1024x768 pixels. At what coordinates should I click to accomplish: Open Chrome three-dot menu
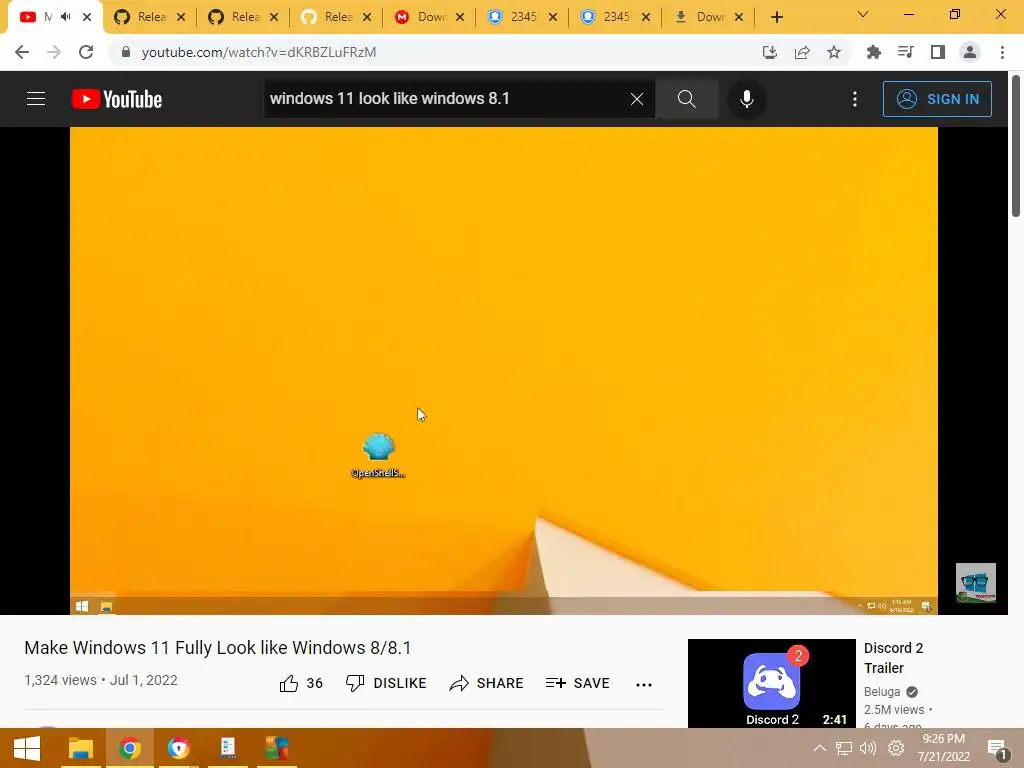[x=1002, y=52]
